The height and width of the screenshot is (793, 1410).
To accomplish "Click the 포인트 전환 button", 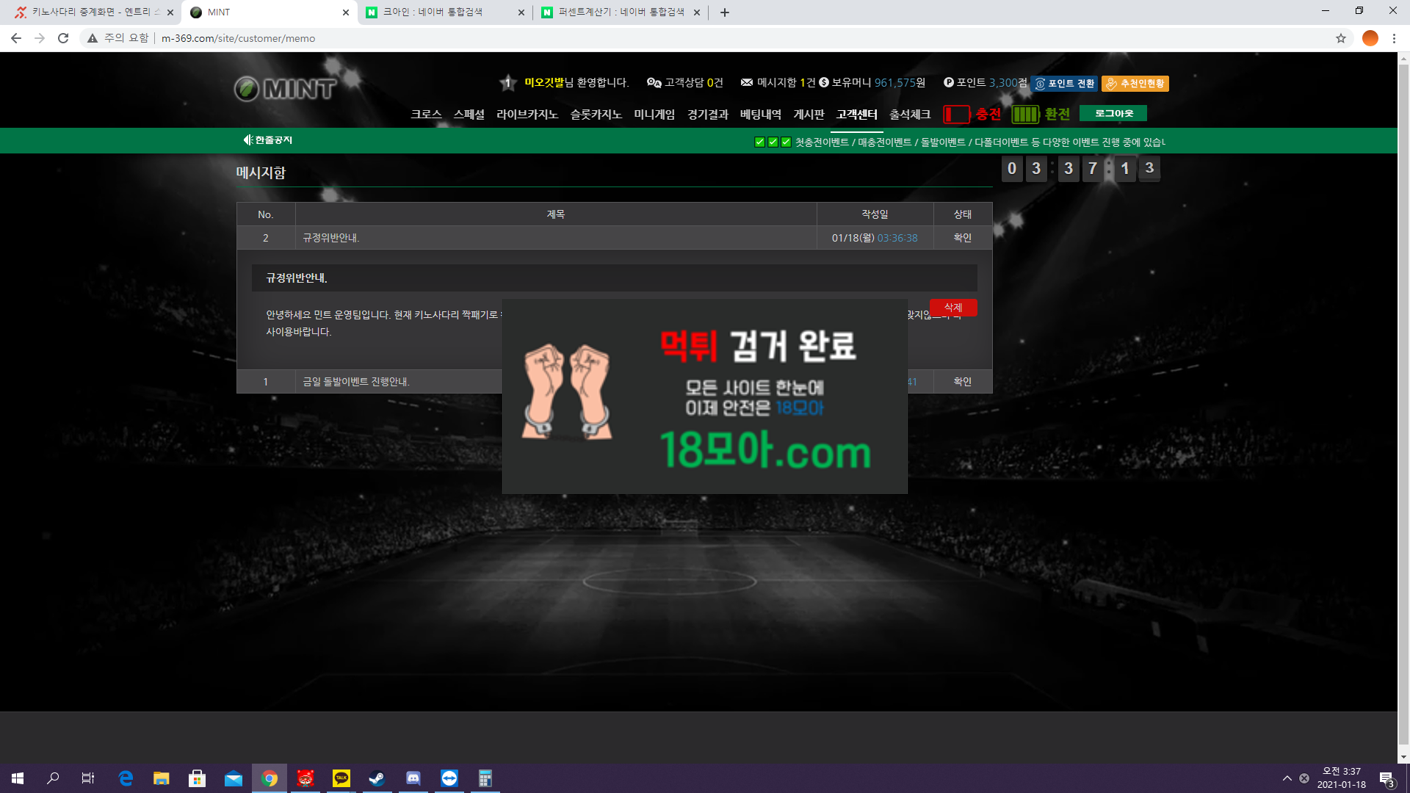I will pos(1065,84).
